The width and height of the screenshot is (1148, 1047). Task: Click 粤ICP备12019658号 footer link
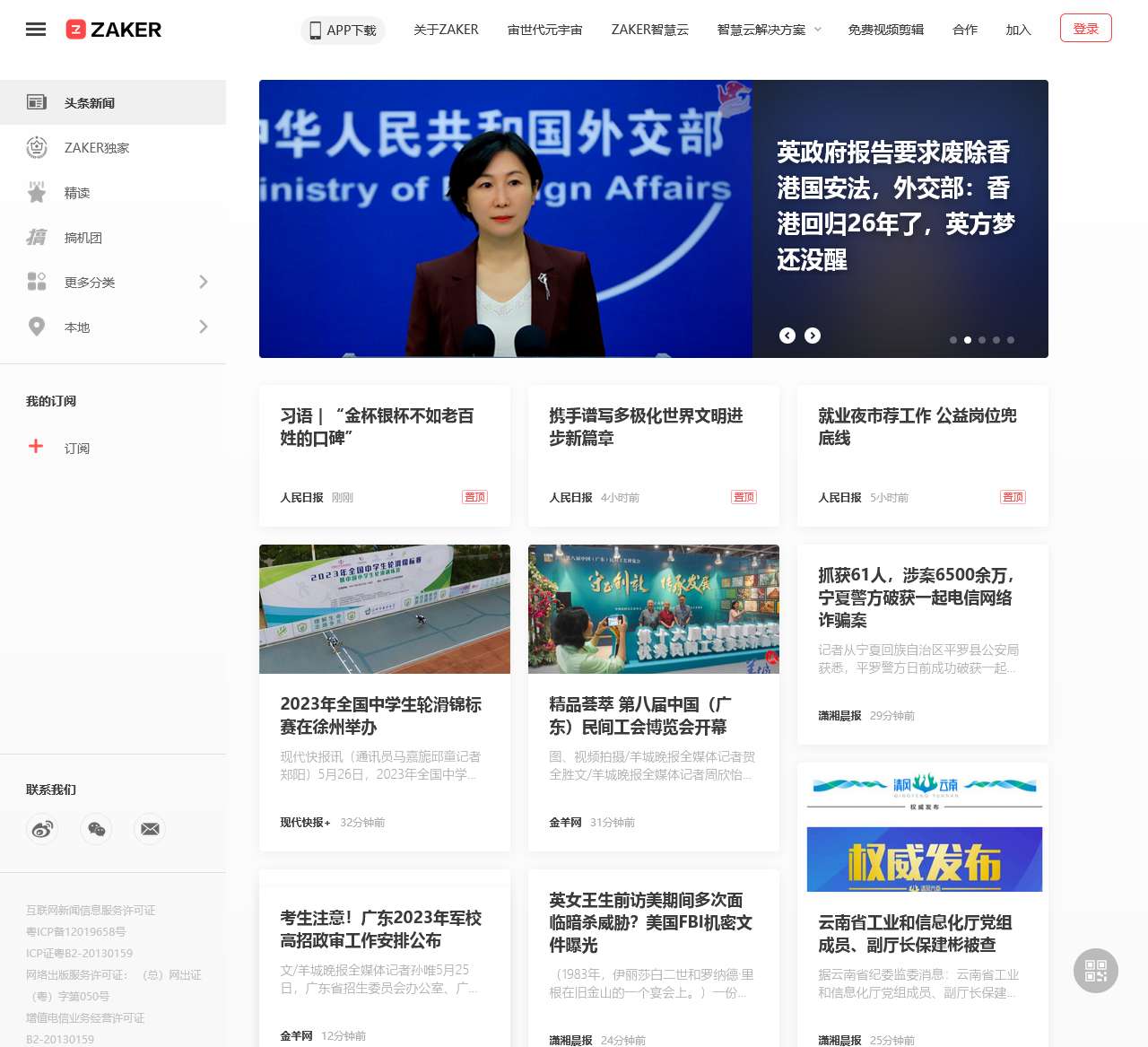coord(76,932)
